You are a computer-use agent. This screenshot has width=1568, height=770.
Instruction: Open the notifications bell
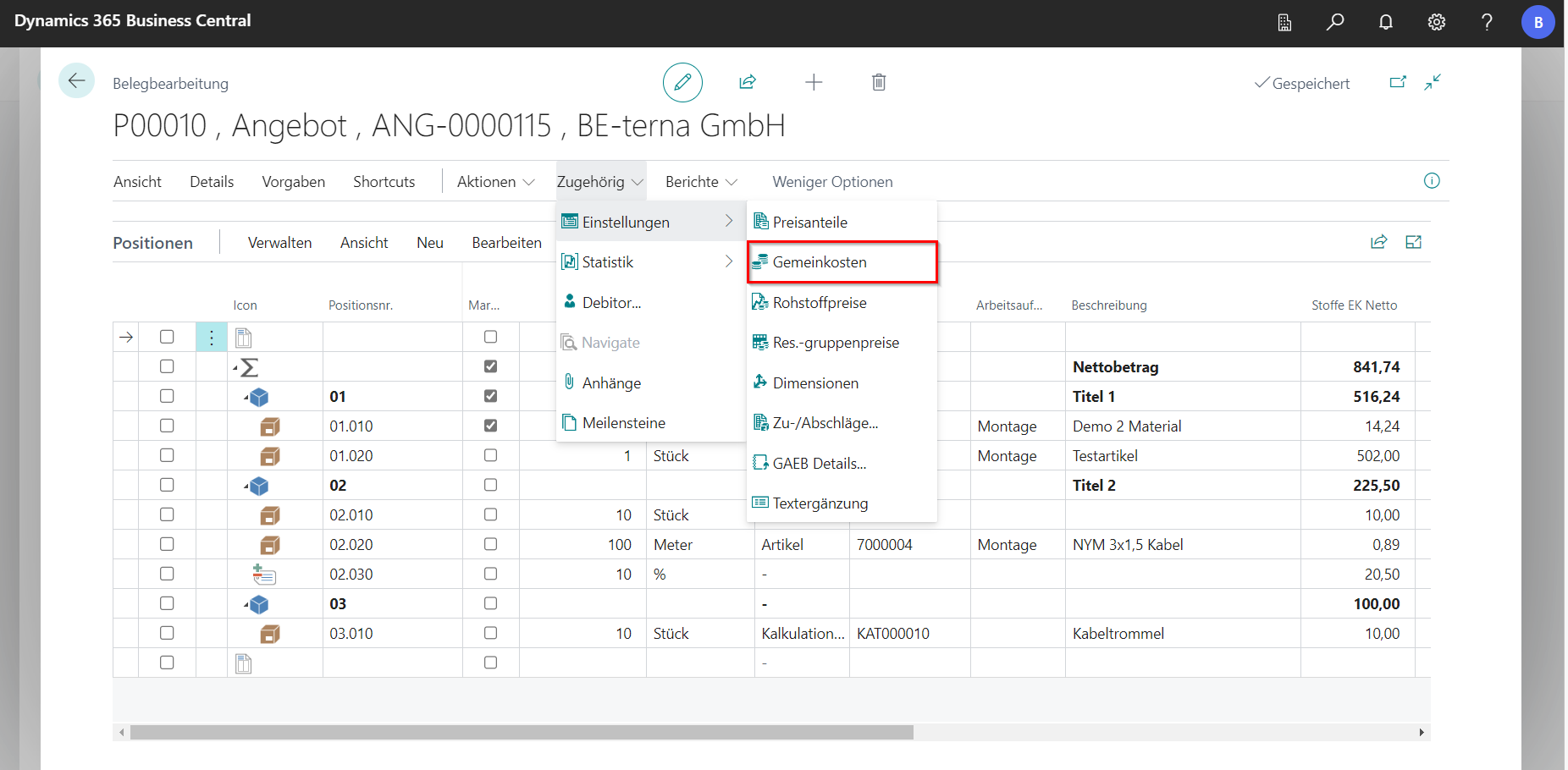coord(1386,22)
